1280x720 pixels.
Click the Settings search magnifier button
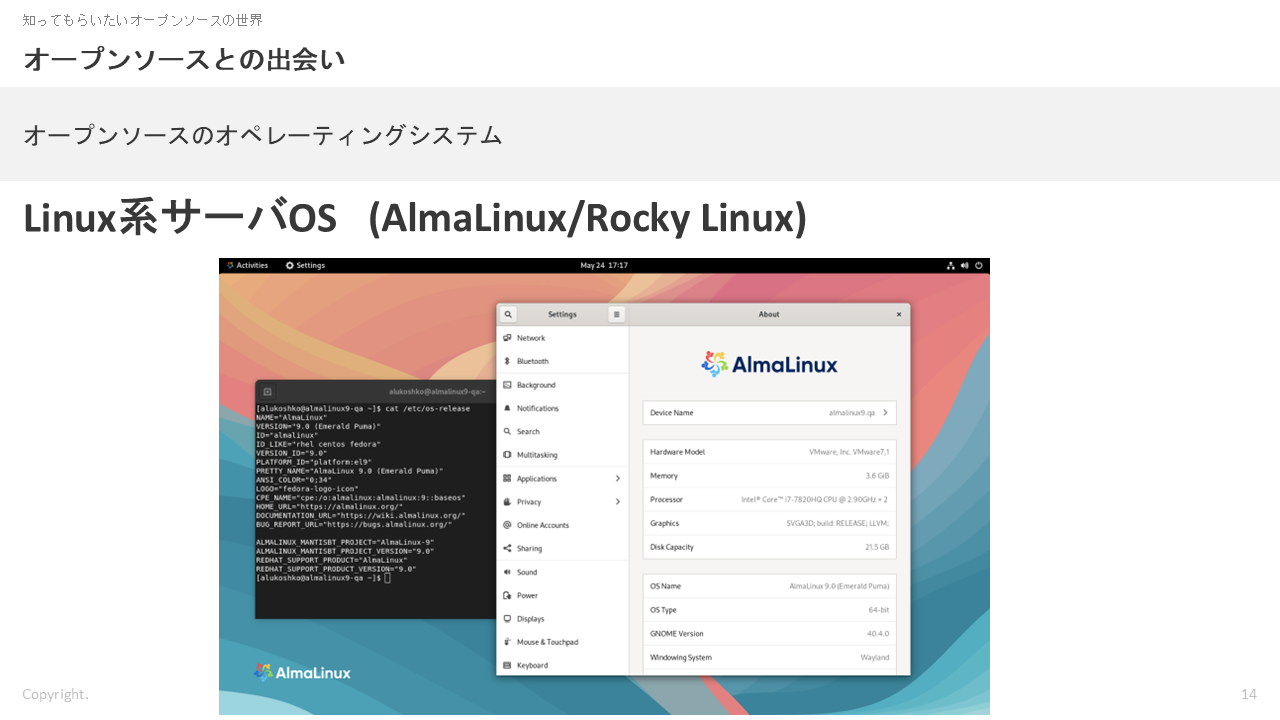(x=508, y=314)
